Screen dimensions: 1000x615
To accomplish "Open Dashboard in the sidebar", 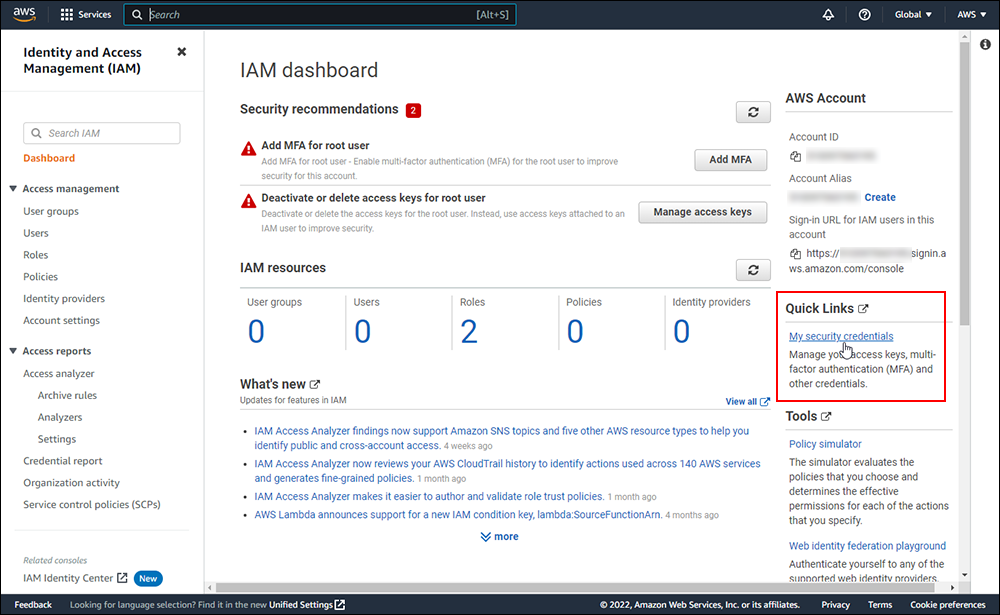I will tap(49, 158).
